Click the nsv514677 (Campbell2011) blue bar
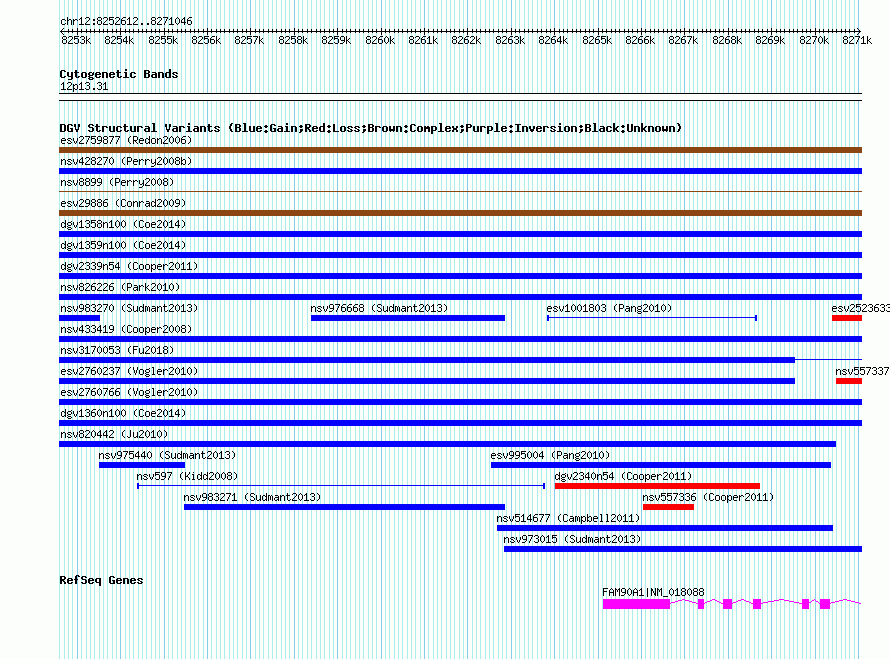 665,528
